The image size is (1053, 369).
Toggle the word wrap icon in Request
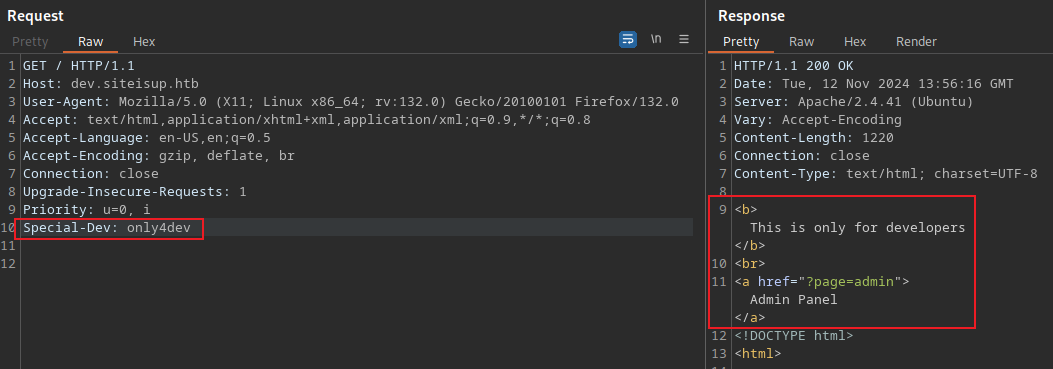click(628, 40)
